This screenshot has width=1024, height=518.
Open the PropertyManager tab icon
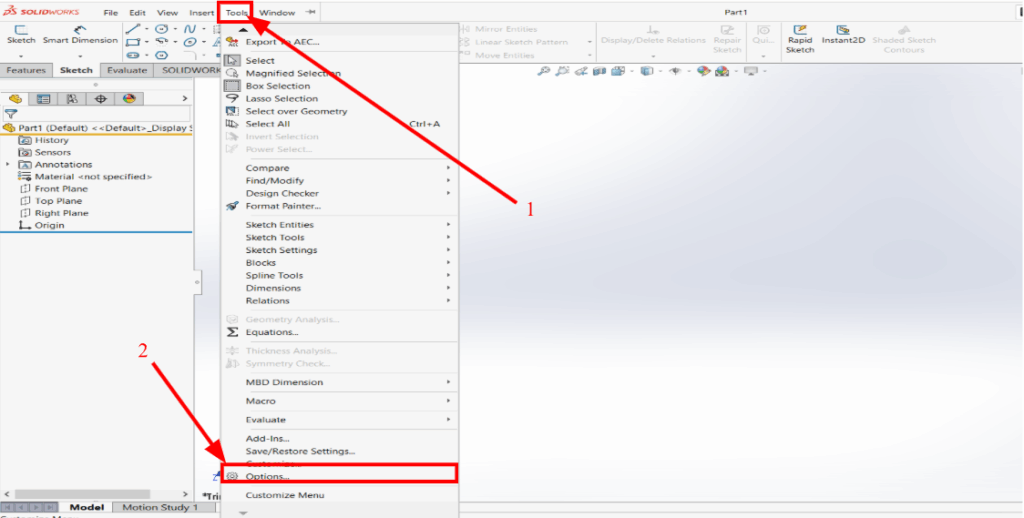click(x=44, y=99)
